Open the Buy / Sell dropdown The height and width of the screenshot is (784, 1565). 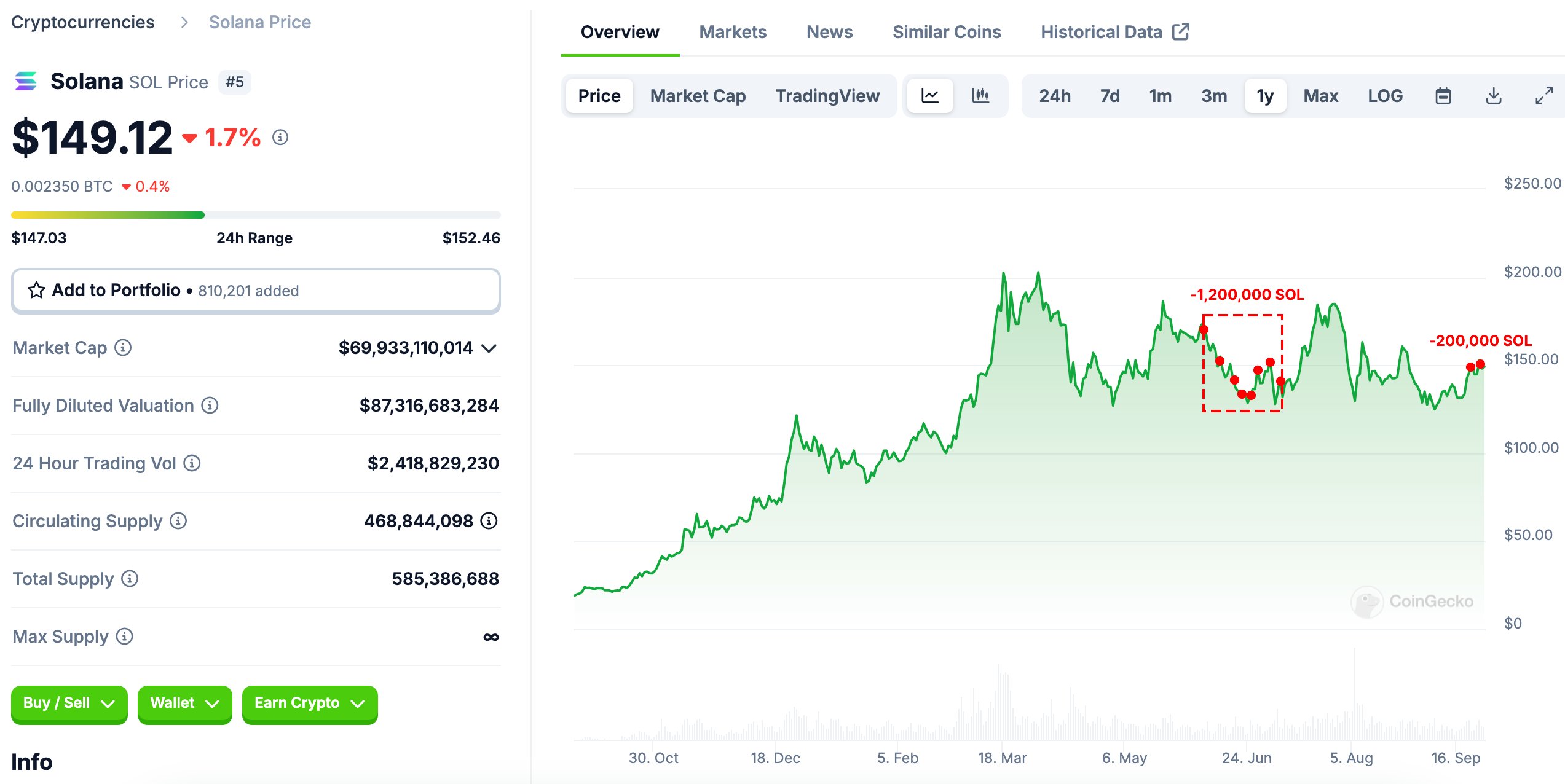[69, 704]
